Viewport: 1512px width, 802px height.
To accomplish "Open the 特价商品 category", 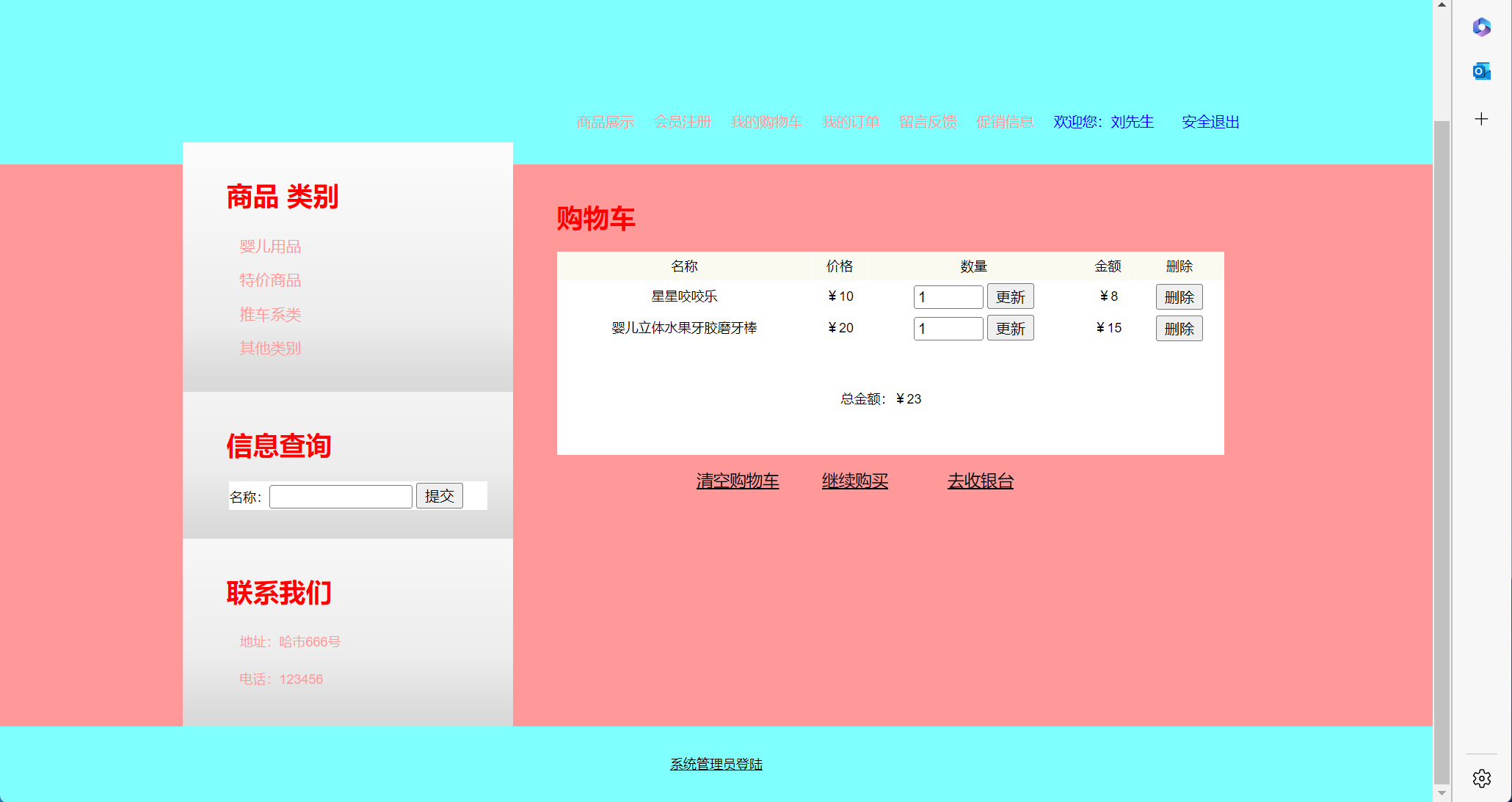I will tap(269, 280).
